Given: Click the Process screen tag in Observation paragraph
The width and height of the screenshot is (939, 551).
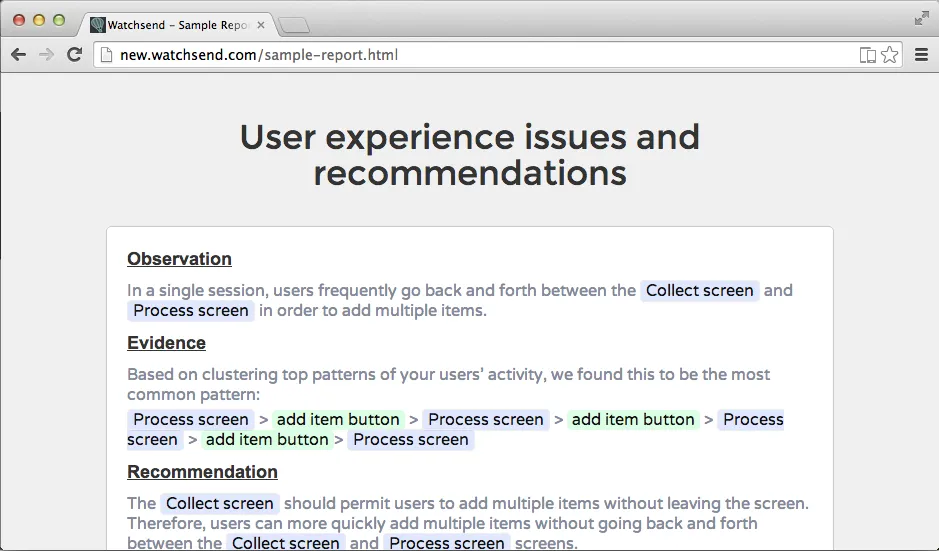Looking at the screenshot, I should [190, 311].
